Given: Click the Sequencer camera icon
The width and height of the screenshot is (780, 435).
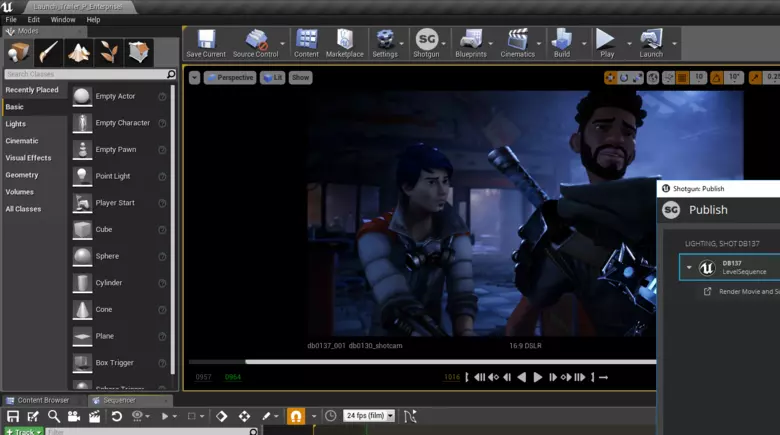Looking at the screenshot, I should point(74,416).
